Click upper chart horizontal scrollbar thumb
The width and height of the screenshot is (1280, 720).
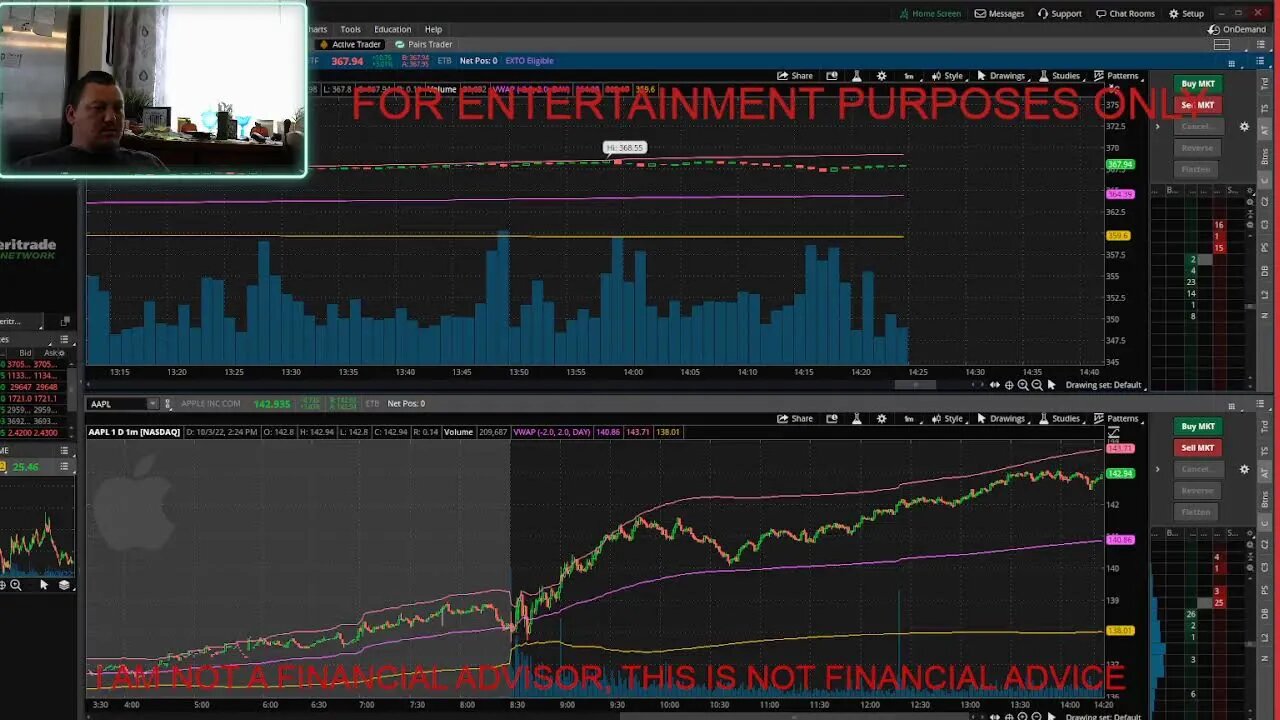pos(915,385)
